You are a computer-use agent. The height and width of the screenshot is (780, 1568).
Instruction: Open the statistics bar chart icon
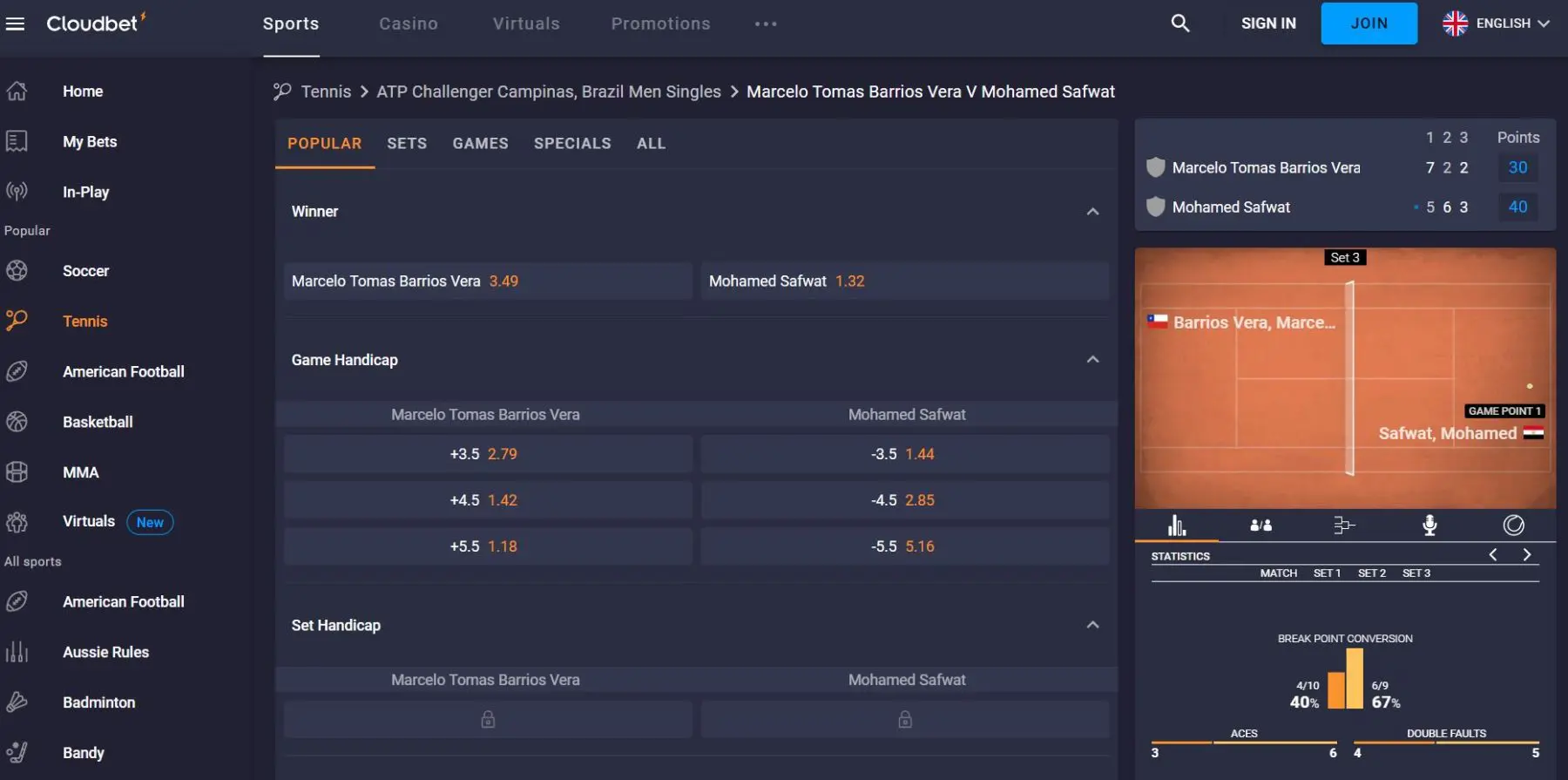coord(1177,525)
